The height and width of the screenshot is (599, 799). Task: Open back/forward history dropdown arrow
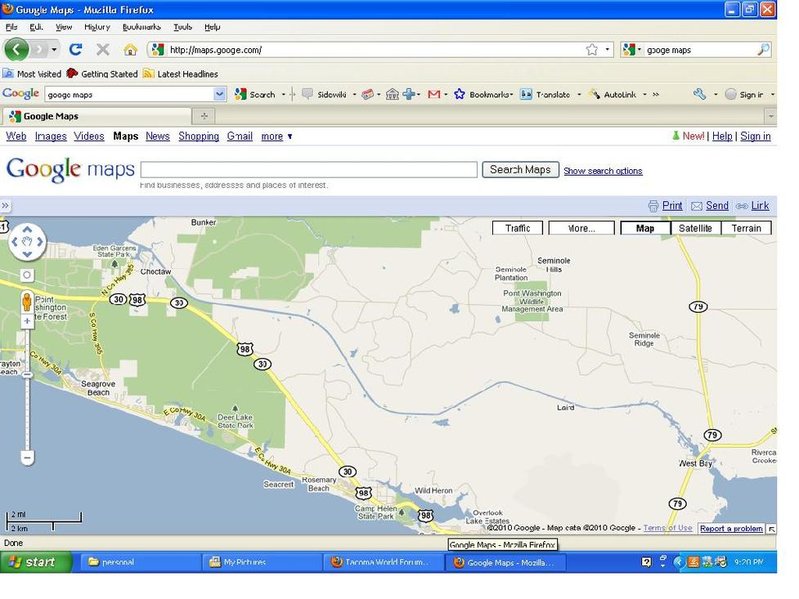54,49
